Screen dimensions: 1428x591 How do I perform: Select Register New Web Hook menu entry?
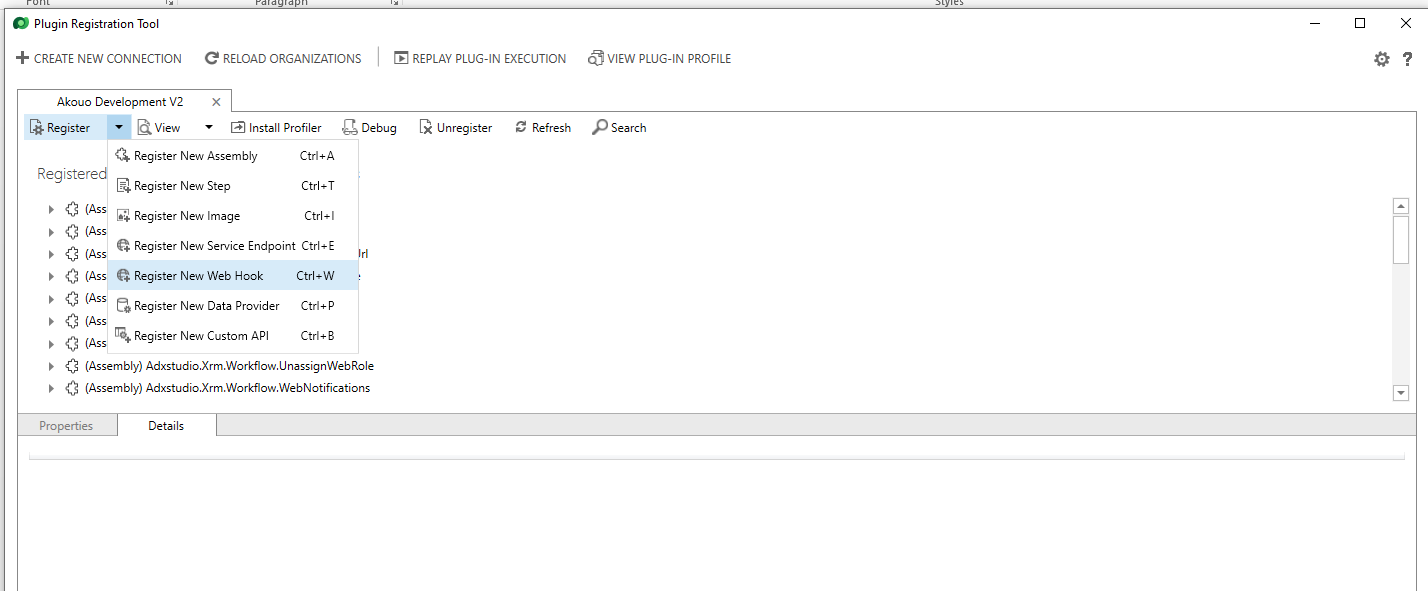click(x=198, y=275)
